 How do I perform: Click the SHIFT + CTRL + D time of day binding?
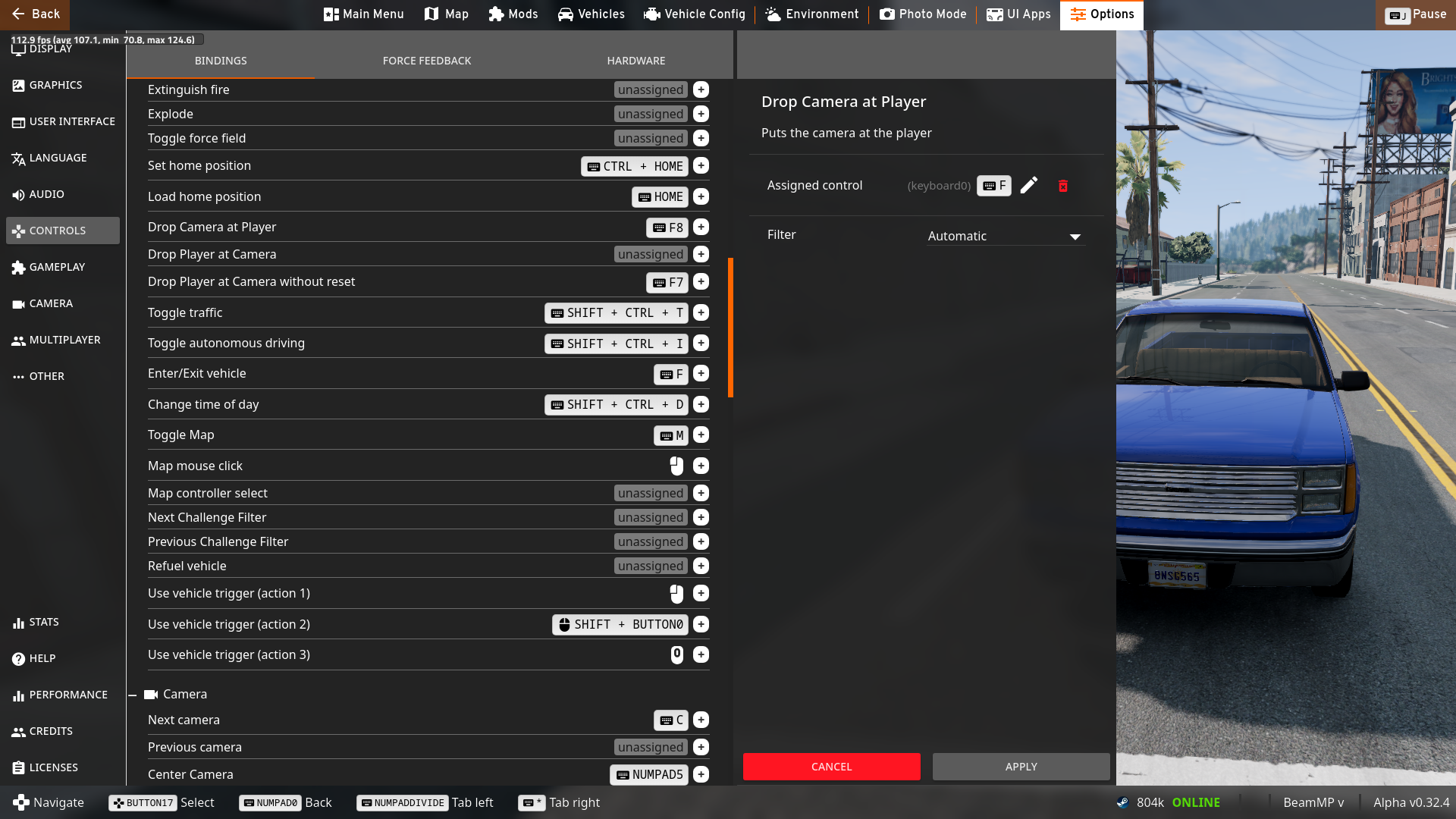point(617,405)
